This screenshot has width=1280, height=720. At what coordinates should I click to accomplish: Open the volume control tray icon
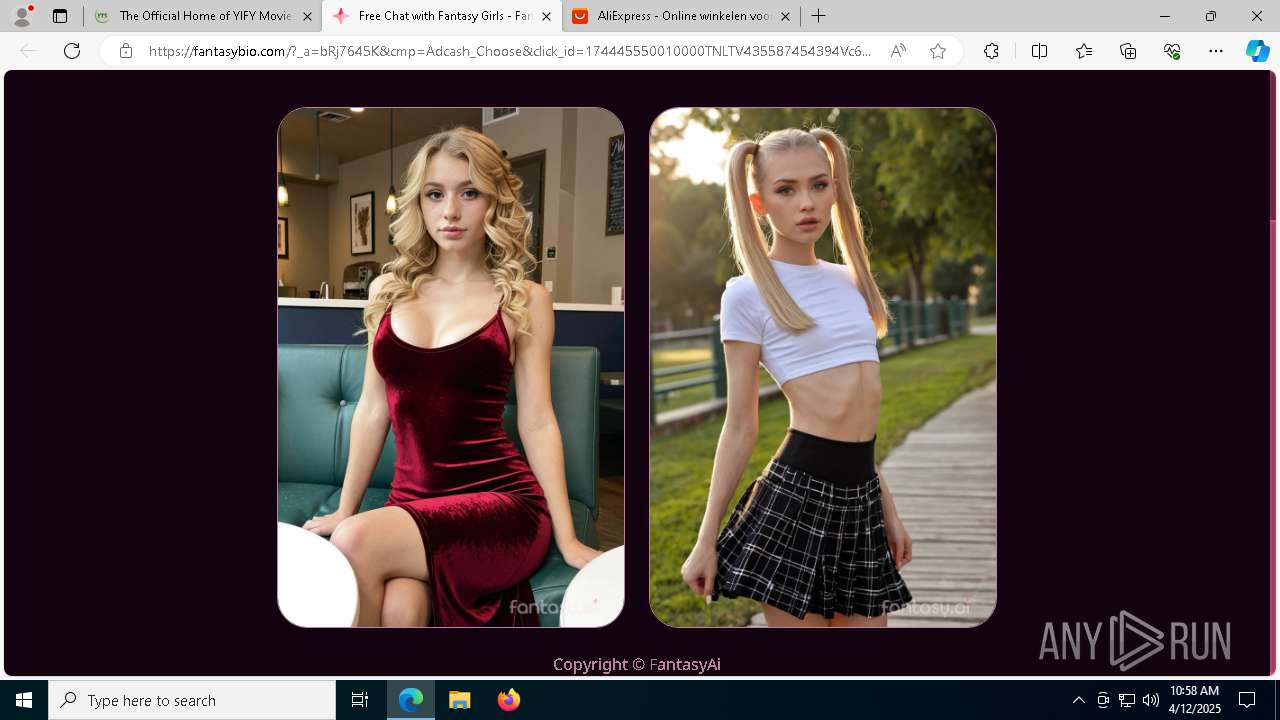(x=1151, y=700)
